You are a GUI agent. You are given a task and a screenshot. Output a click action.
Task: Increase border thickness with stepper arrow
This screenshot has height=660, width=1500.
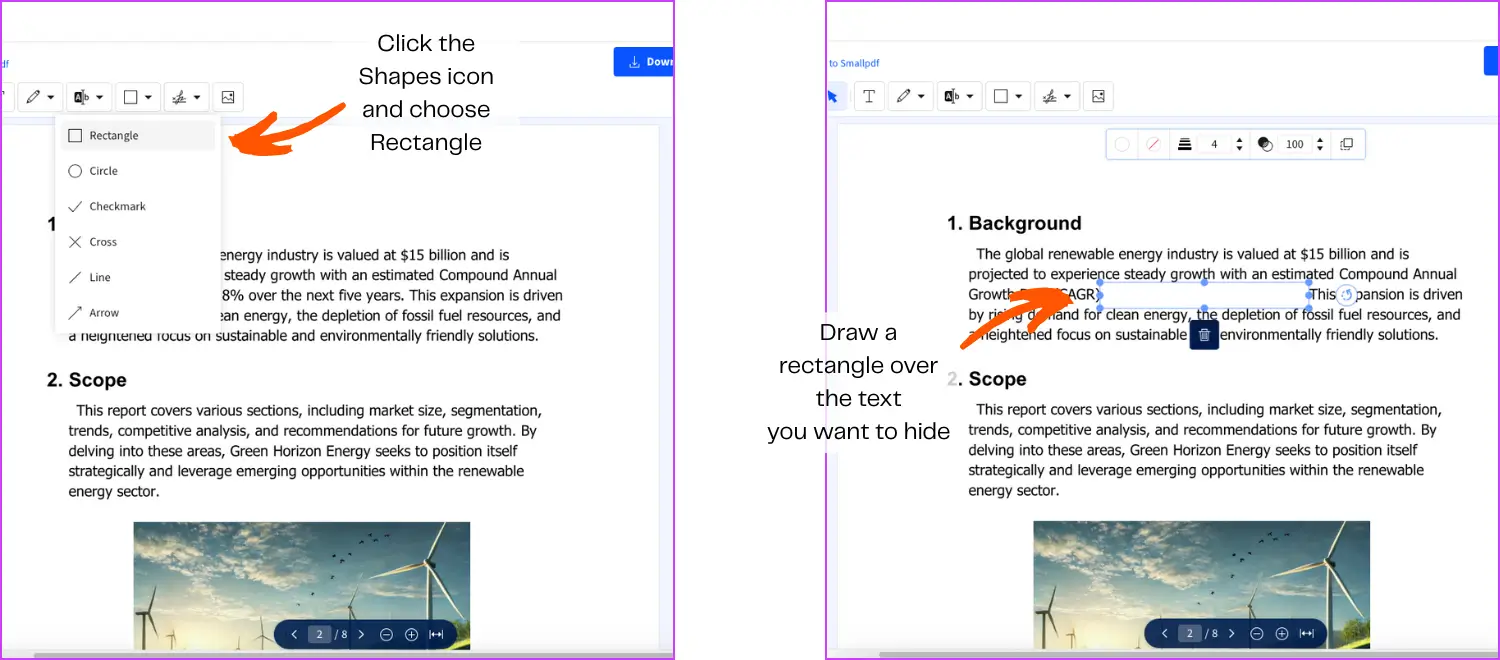point(1240,138)
